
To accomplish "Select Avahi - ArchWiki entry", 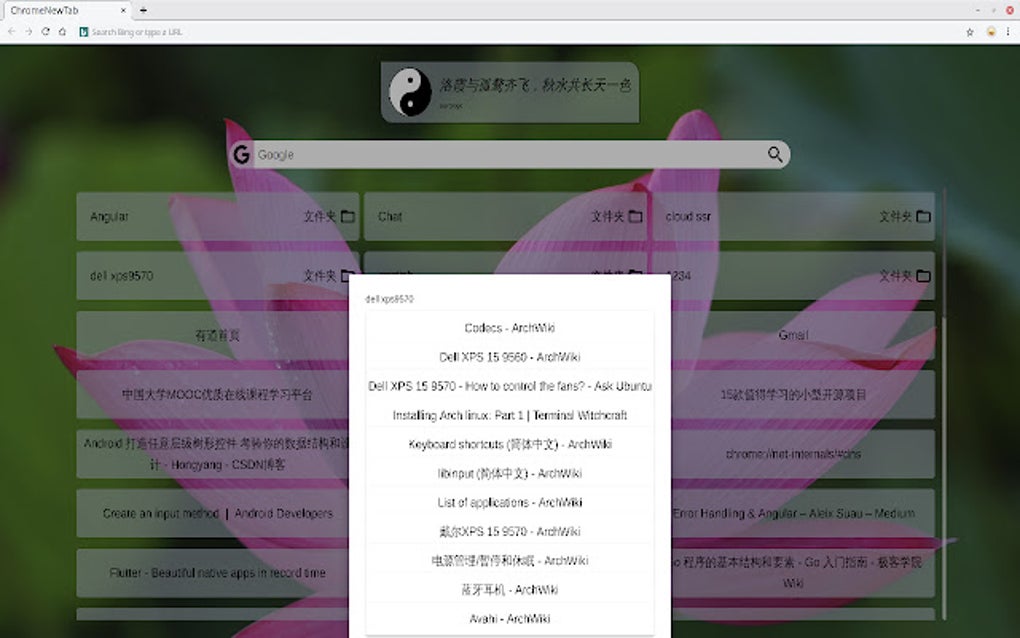I will pyautogui.click(x=509, y=618).
